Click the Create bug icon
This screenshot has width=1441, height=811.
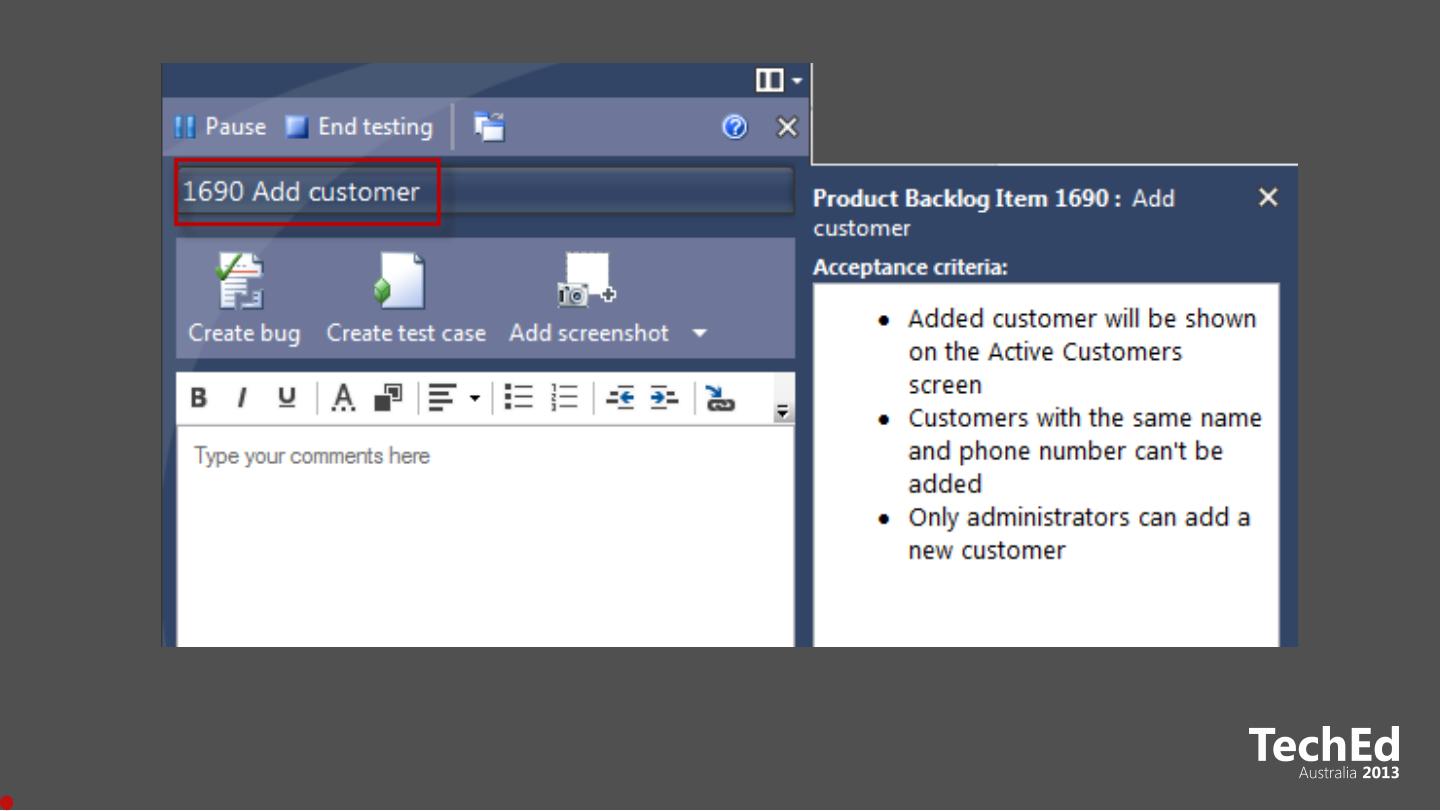242,281
